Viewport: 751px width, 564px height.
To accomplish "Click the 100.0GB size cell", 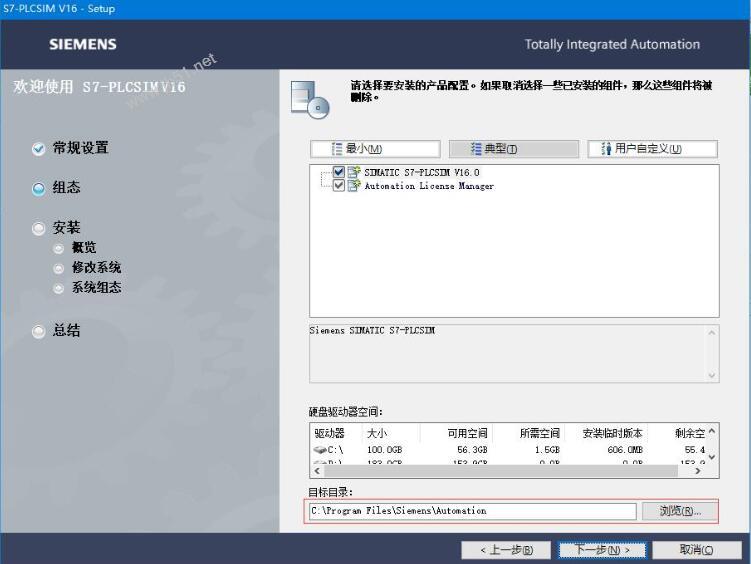I will pyautogui.click(x=385, y=450).
